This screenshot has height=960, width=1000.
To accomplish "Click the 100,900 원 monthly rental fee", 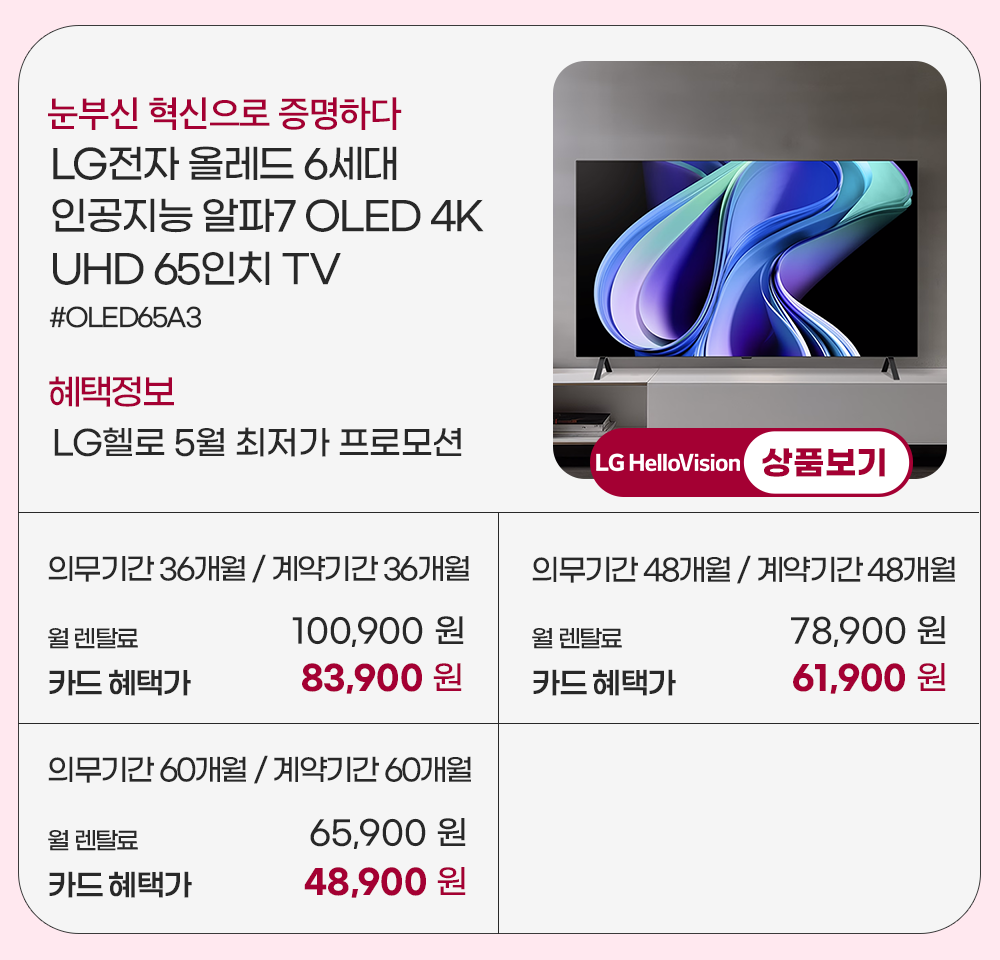I will coord(378,631).
